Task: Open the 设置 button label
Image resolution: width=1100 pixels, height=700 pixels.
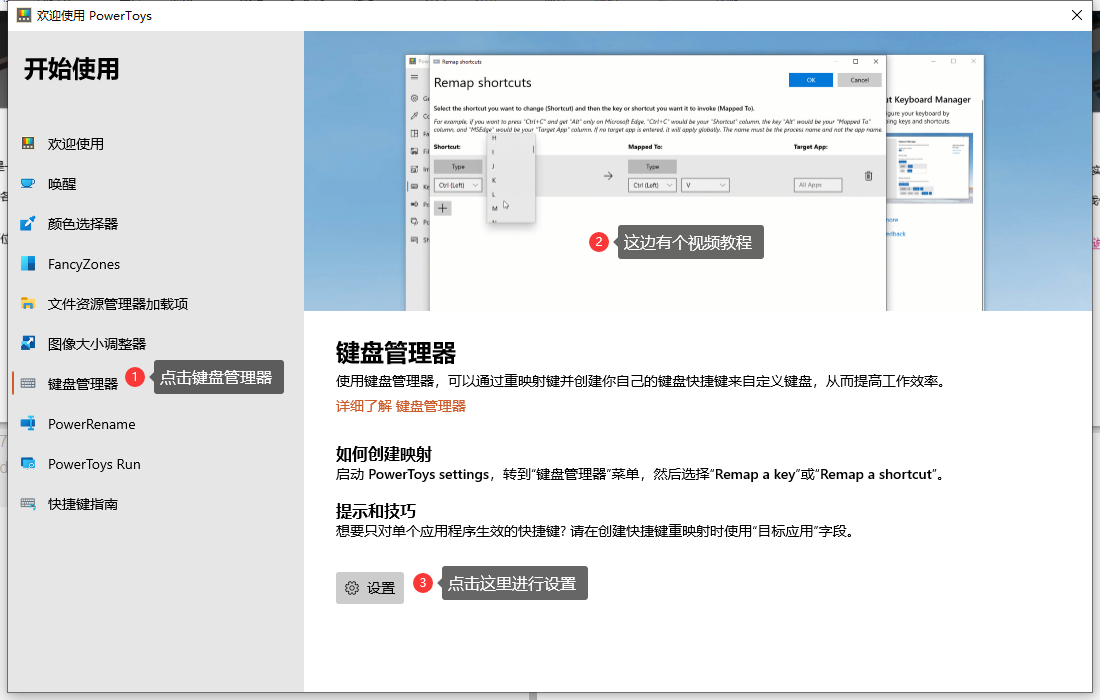Action: tap(381, 588)
